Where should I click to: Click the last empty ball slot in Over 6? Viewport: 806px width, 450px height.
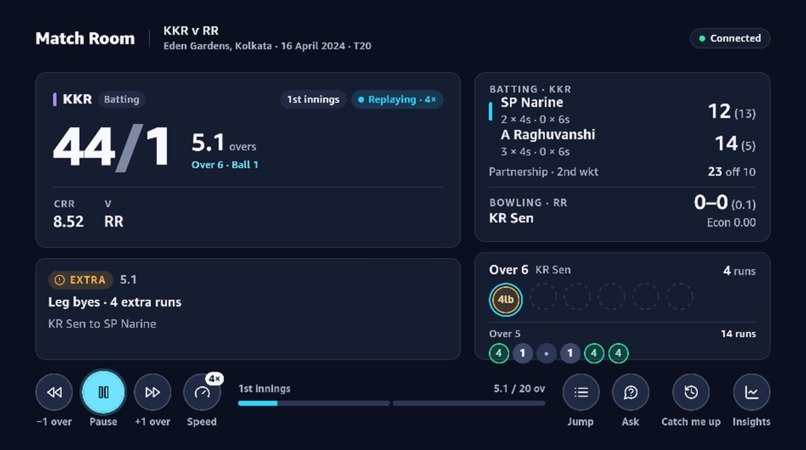[680, 297]
